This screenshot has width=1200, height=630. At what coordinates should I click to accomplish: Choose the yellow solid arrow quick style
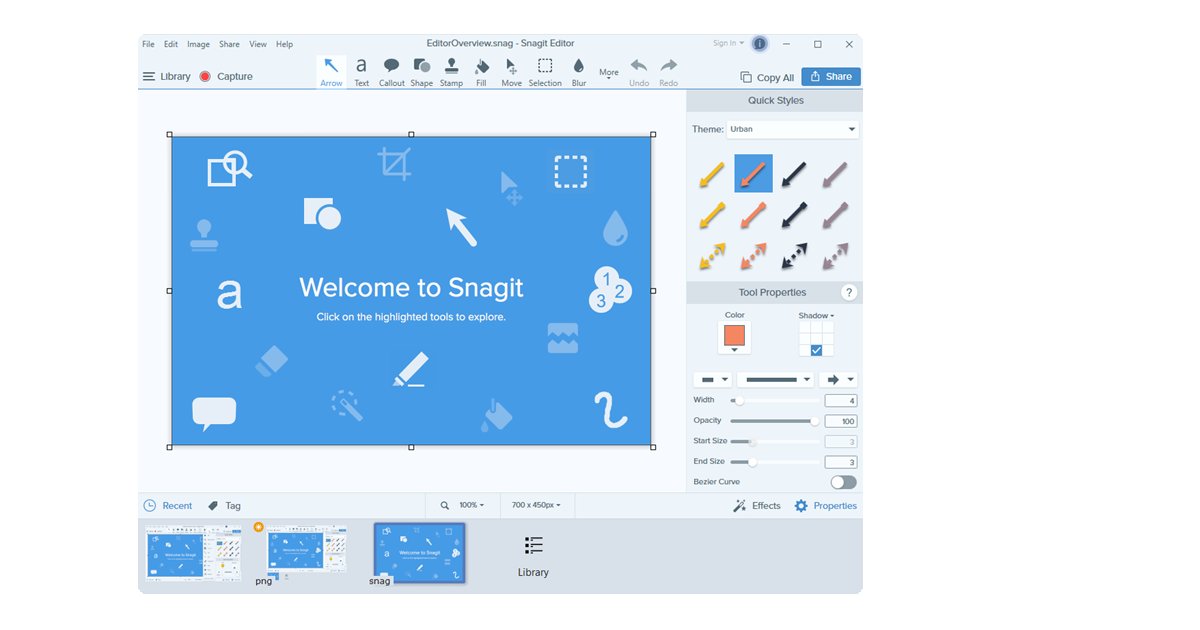(x=712, y=174)
